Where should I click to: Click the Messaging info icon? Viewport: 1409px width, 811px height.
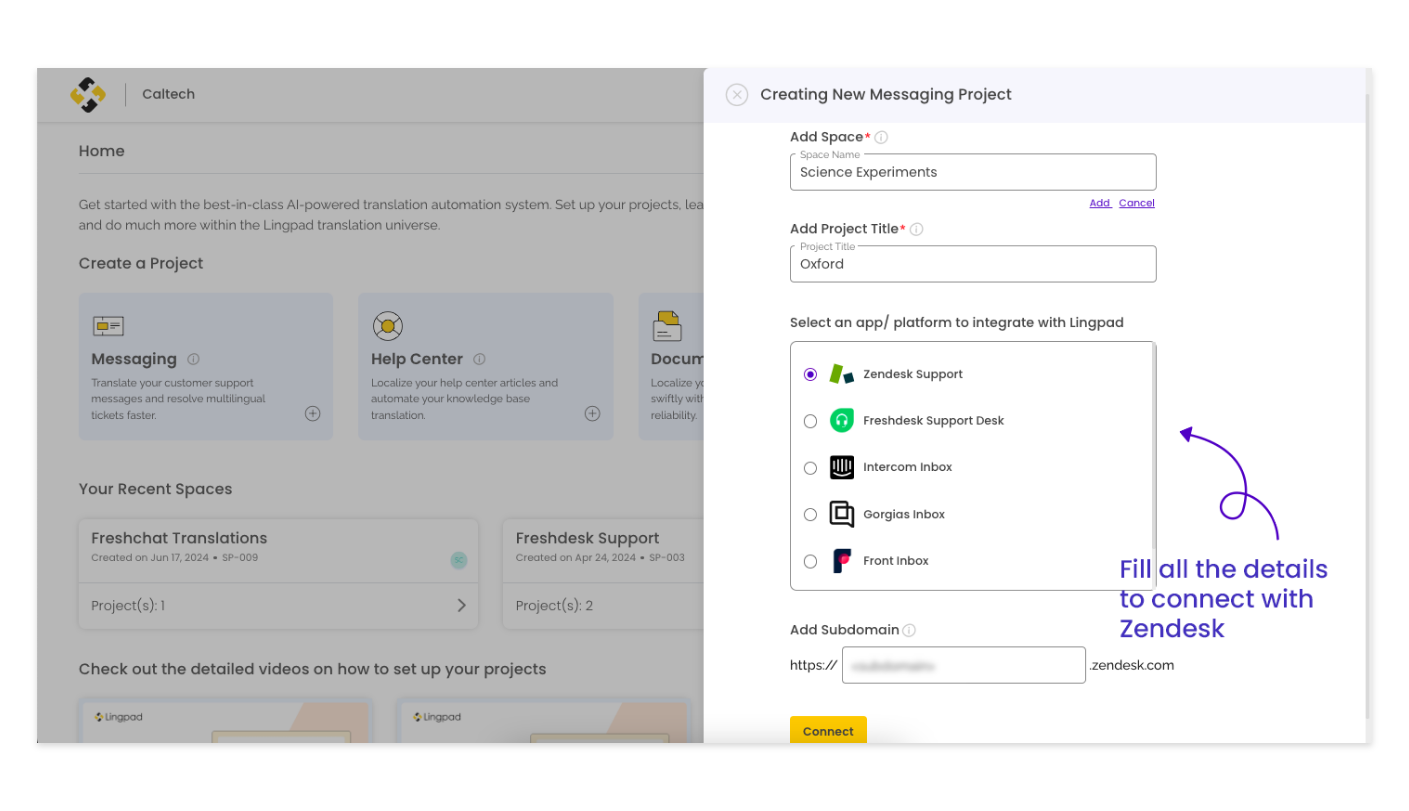pyautogui.click(x=194, y=359)
